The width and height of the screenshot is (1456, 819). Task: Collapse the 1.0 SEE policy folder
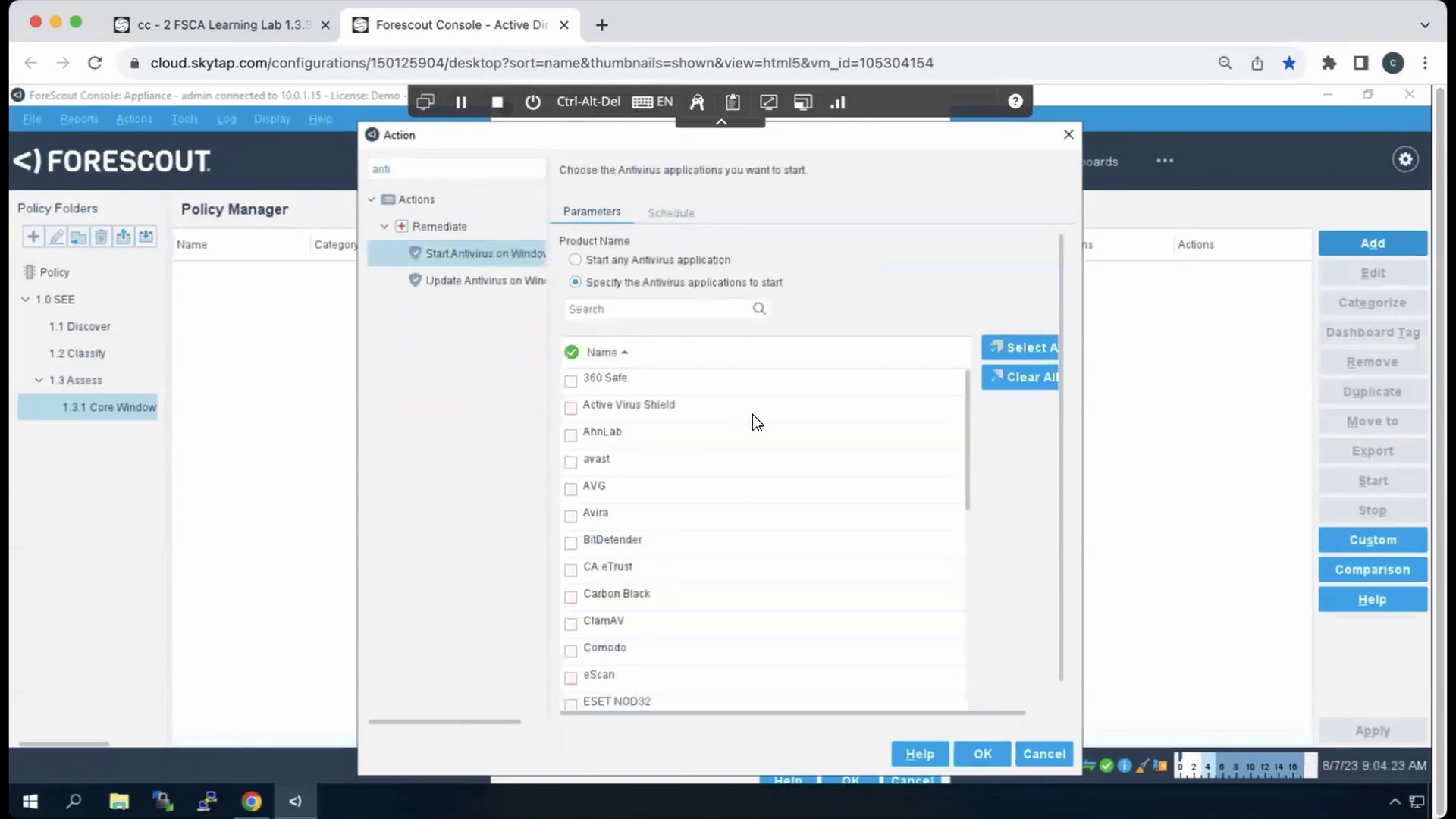[26, 299]
